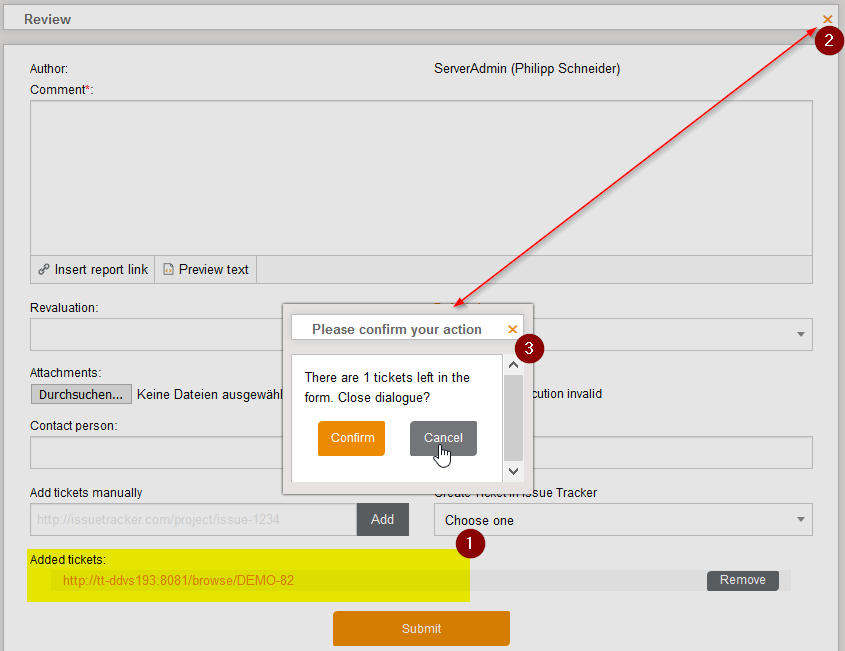This screenshot has height=651, width=845.
Task: Open the Revaluation dropdown
Action: [155, 334]
